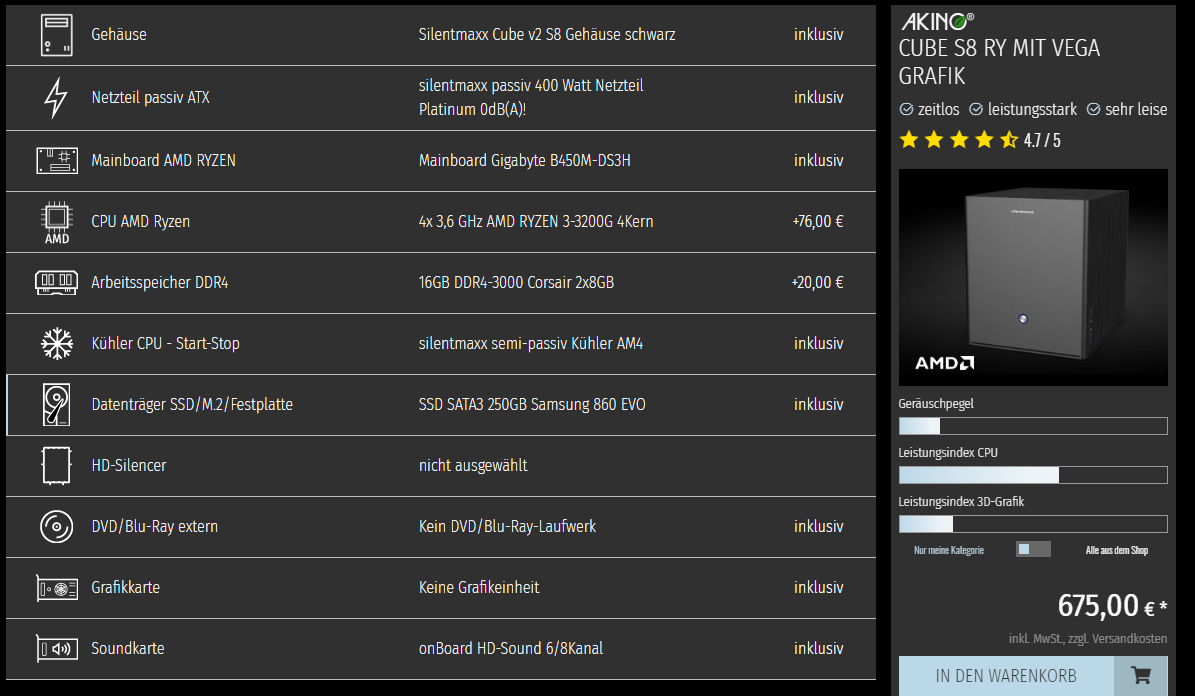Select the Nur meine Kategorie label
This screenshot has width=1195, height=696.
click(949, 550)
